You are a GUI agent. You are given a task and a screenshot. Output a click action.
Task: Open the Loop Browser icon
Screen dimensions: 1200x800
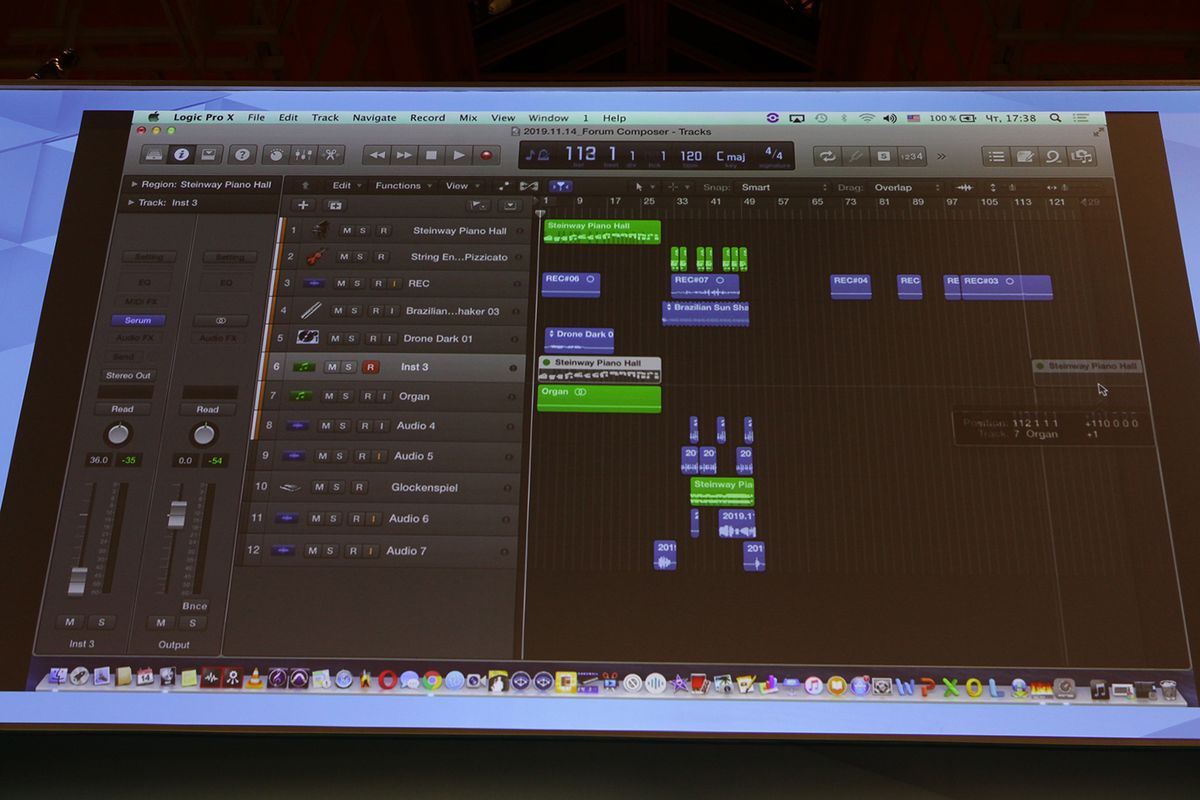tap(1052, 157)
